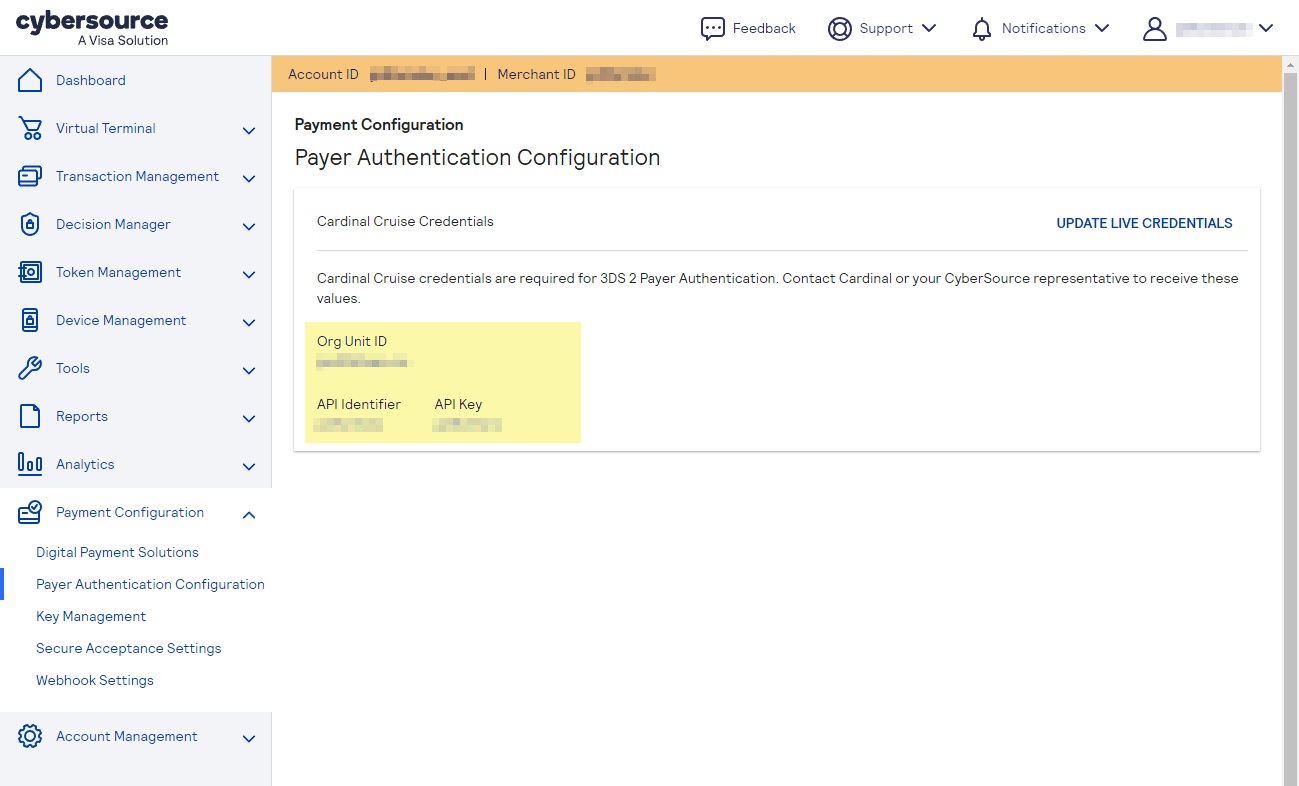The height and width of the screenshot is (786, 1299).
Task: Collapse the Payment Configuration chevron
Action: (x=249, y=514)
